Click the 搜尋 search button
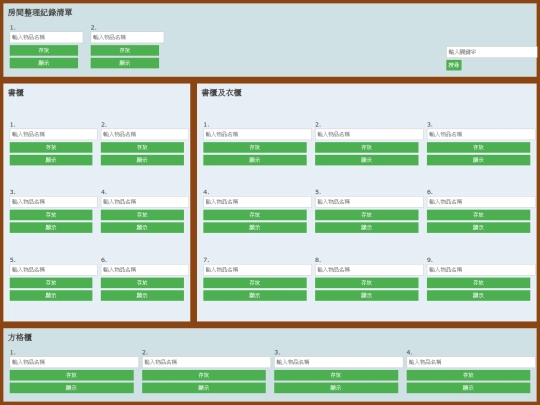Image resolution: width=540 pixels, height=405 pixels. point(454,65)
